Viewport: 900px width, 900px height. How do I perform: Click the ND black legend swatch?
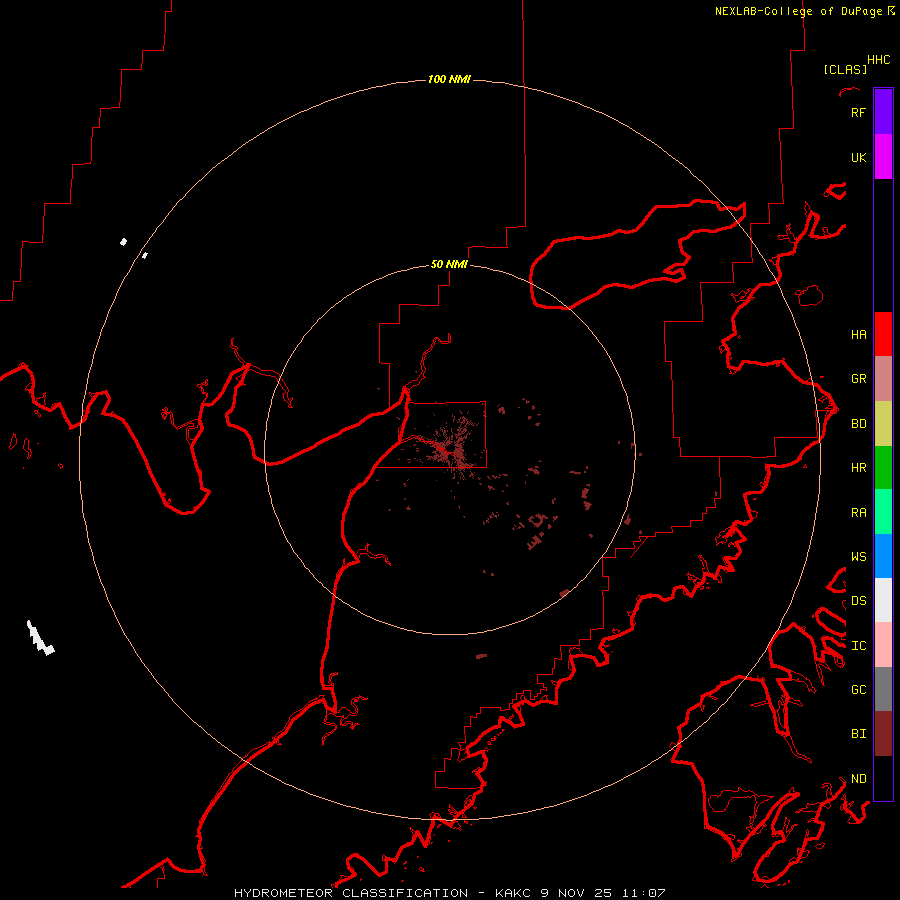[883, 778]
